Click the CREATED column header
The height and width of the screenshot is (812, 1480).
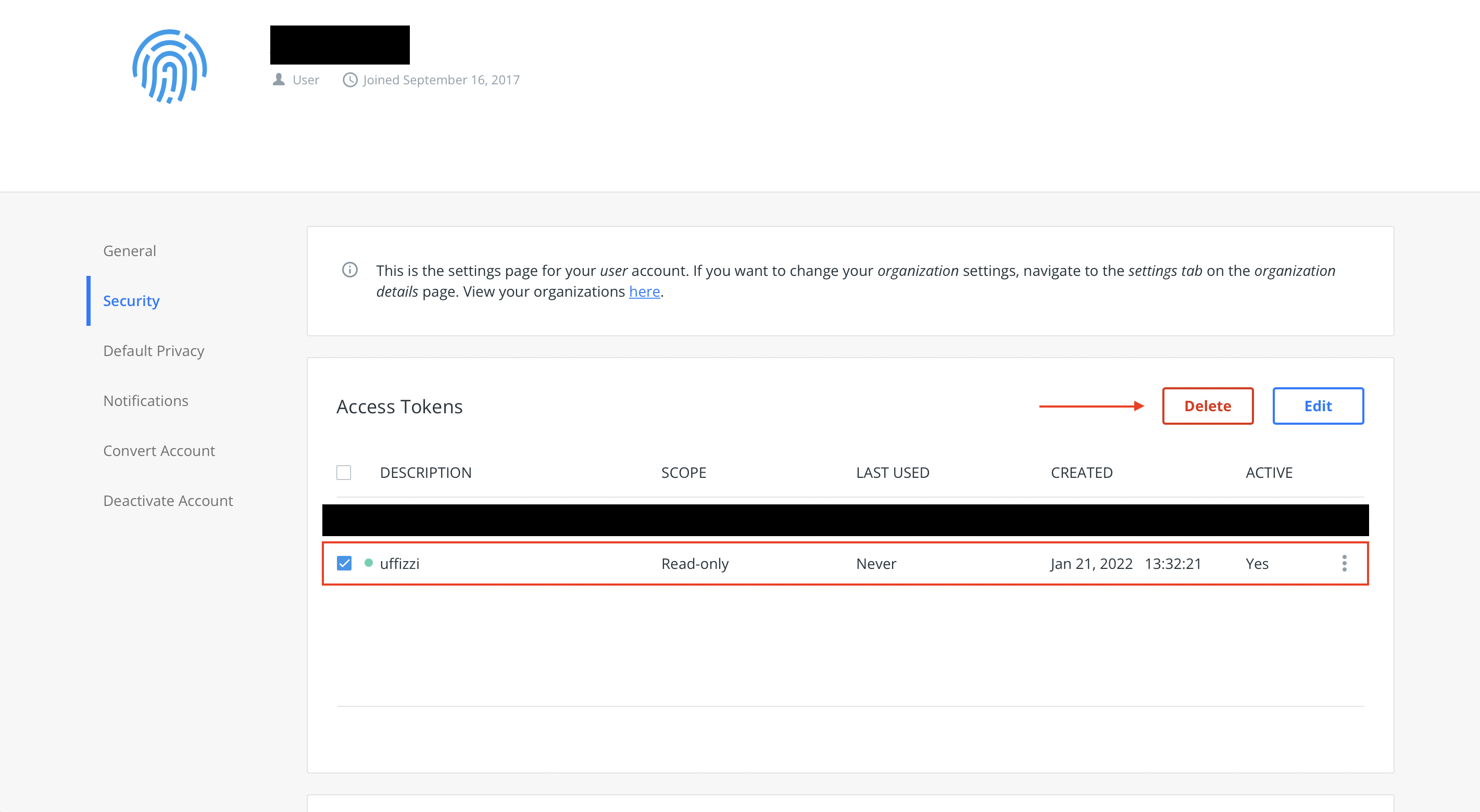click(1081, 473)
